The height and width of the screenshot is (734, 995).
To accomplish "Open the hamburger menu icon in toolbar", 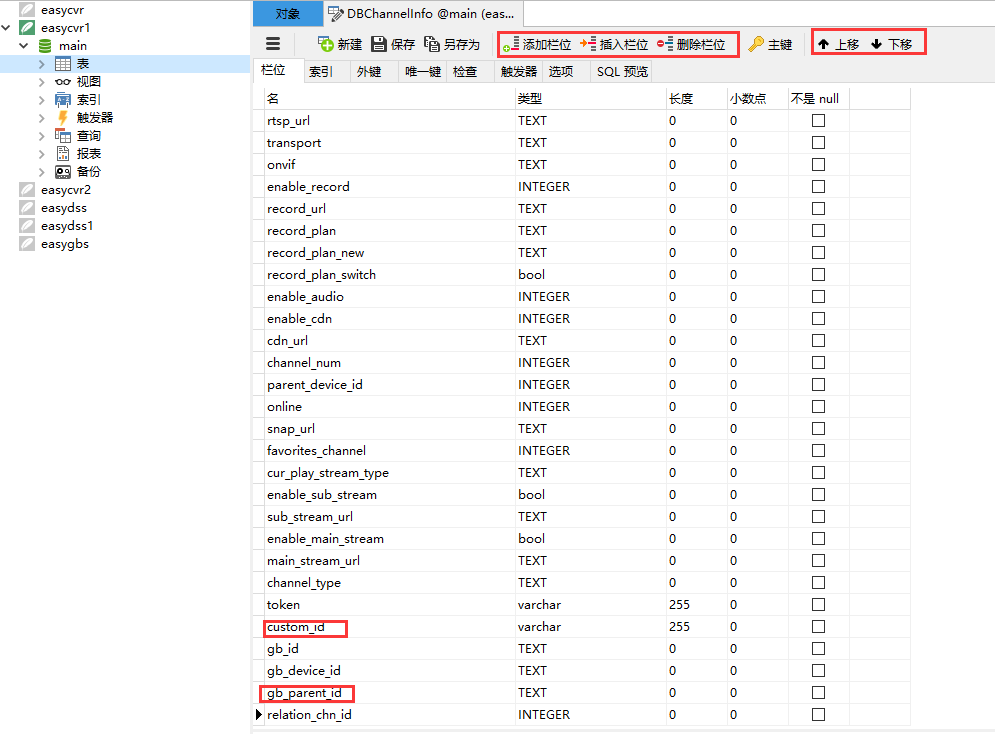I will [273, 44].
